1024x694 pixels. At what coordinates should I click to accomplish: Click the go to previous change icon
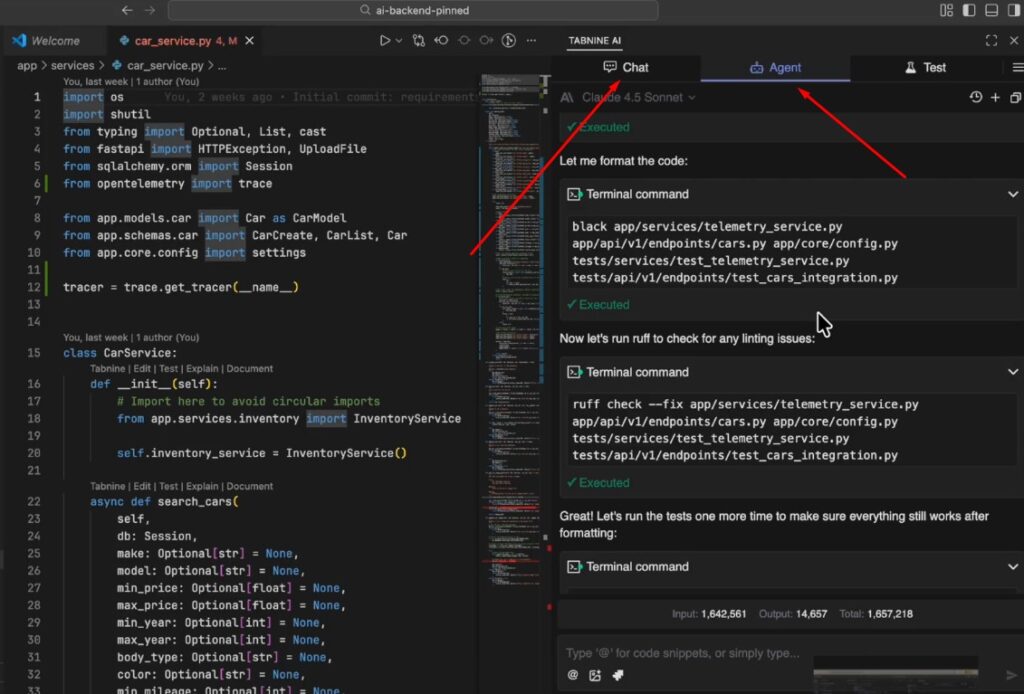[441, 40]
